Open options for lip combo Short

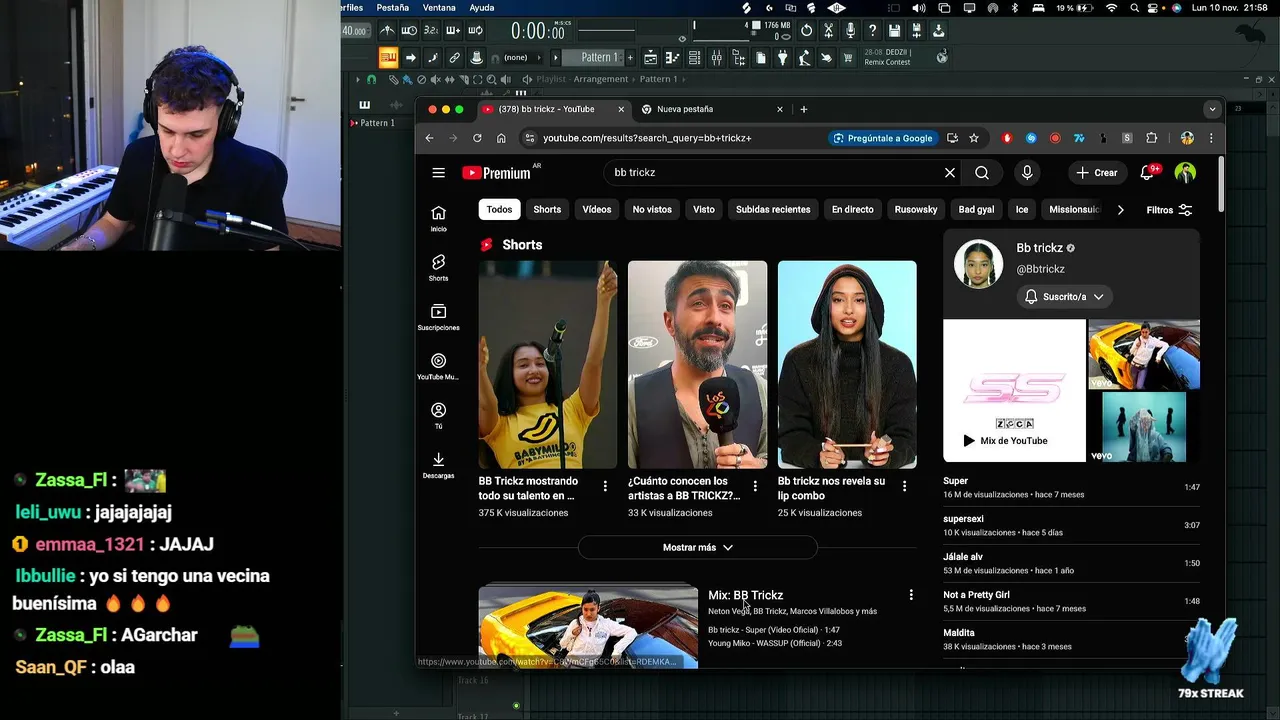coord(904,486)
